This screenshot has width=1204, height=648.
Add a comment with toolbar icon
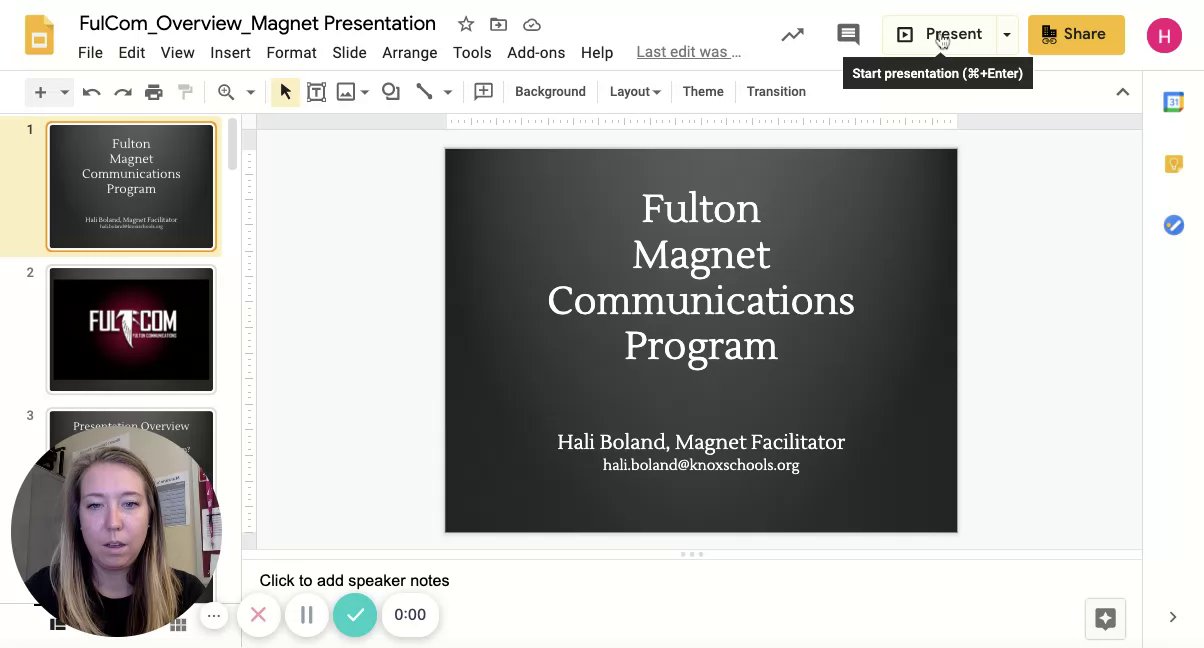pos(483,92)
